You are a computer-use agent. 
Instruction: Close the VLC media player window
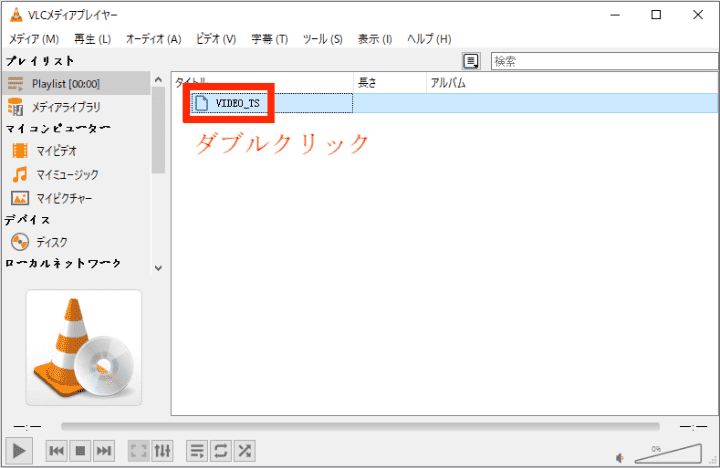(698, 15)
